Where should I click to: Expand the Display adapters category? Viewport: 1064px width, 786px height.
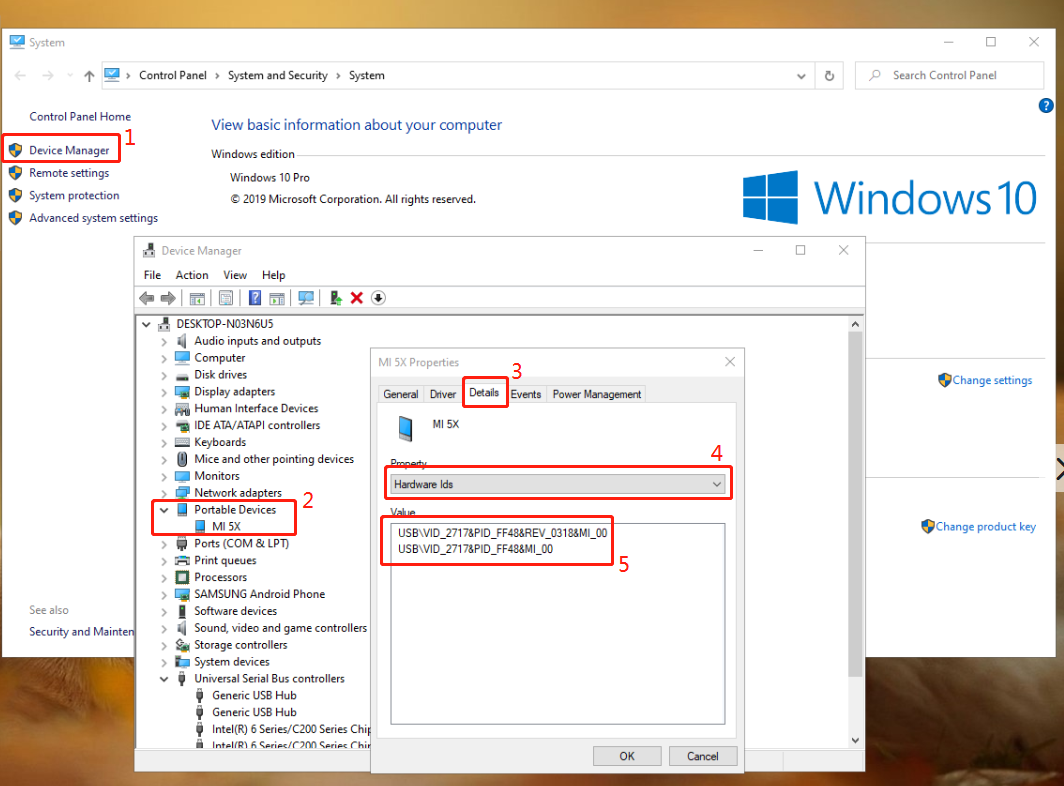pos(164,392)
